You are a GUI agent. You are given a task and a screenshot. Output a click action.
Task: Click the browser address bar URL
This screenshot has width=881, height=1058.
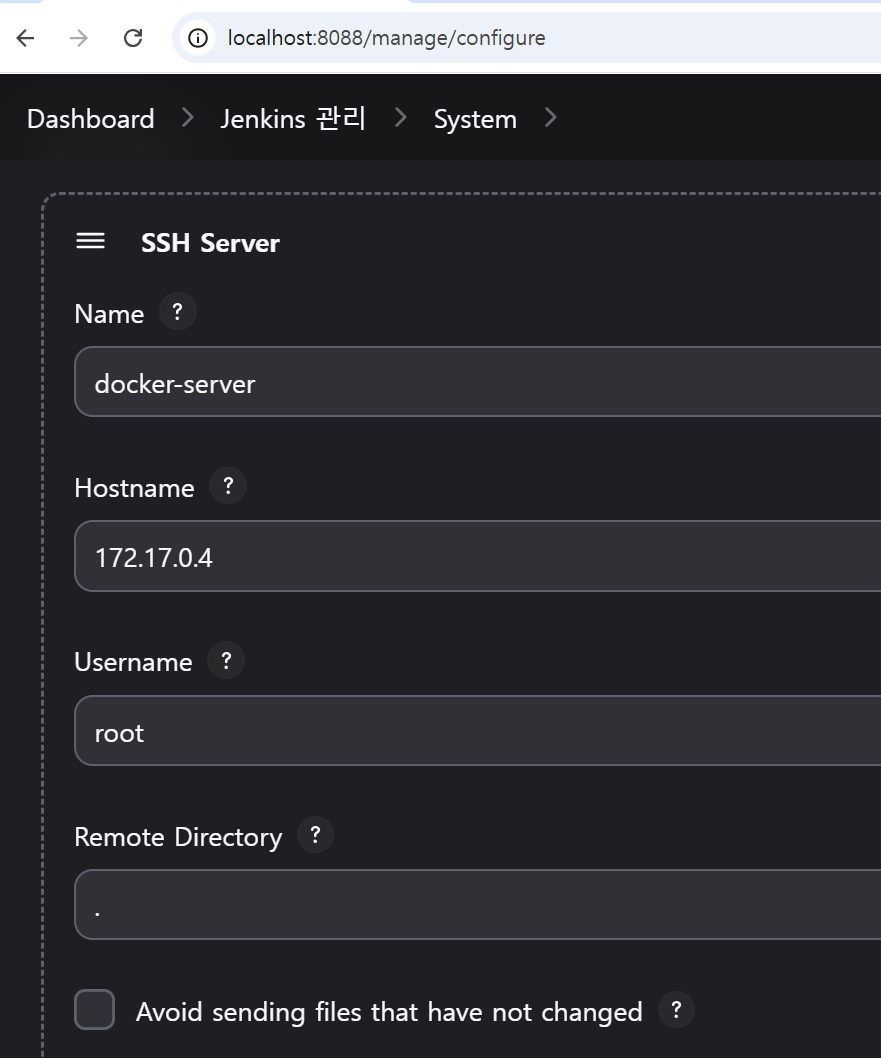[387, 38]
